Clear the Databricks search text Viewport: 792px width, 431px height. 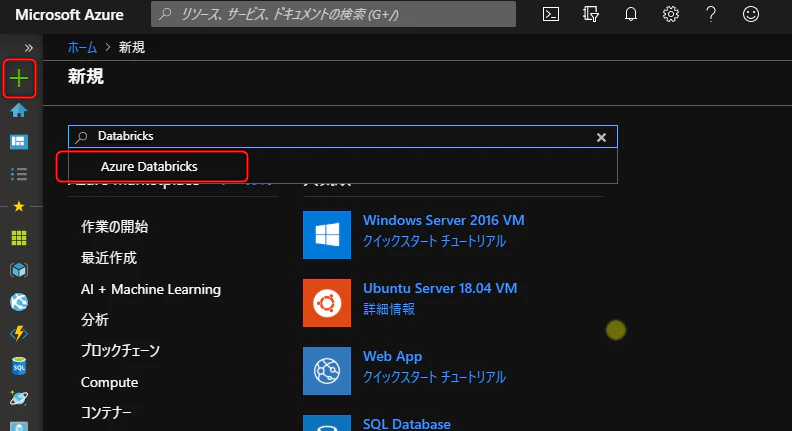pyautogui.click(x=601, y=137)
